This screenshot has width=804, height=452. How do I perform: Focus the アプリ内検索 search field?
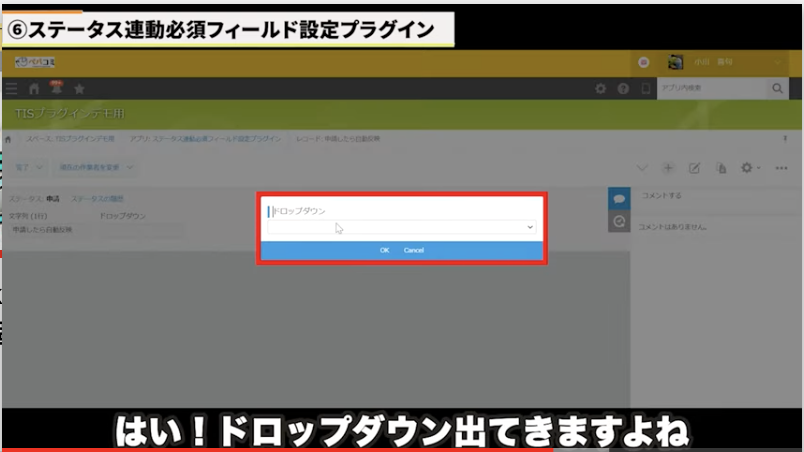(x=711, y=89)
